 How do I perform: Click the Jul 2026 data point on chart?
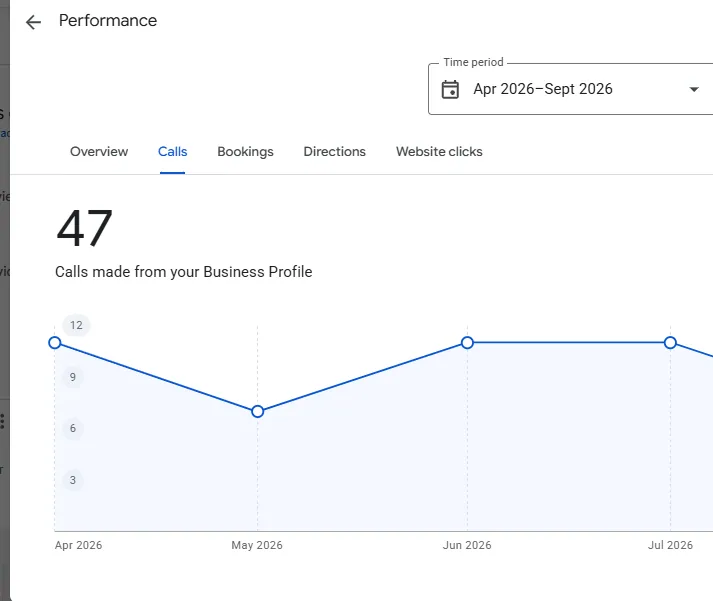670,343
